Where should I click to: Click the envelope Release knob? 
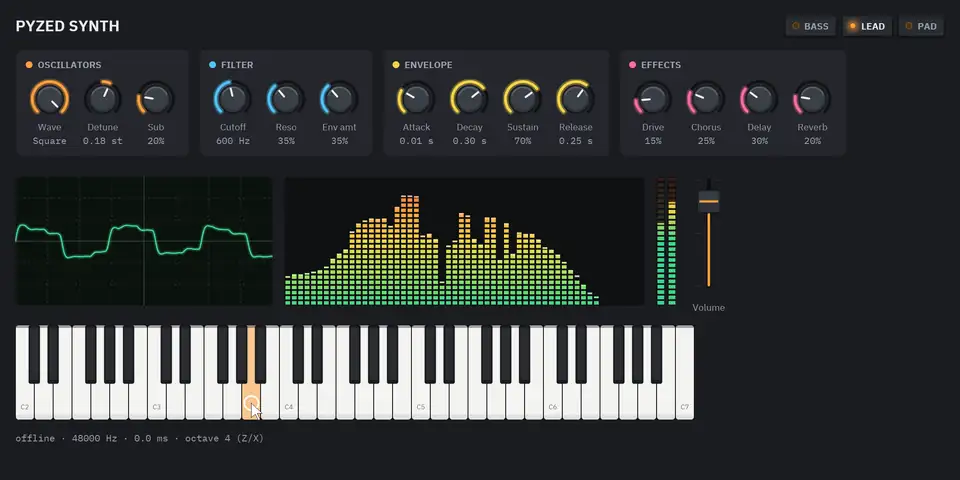tap(576, 98)
